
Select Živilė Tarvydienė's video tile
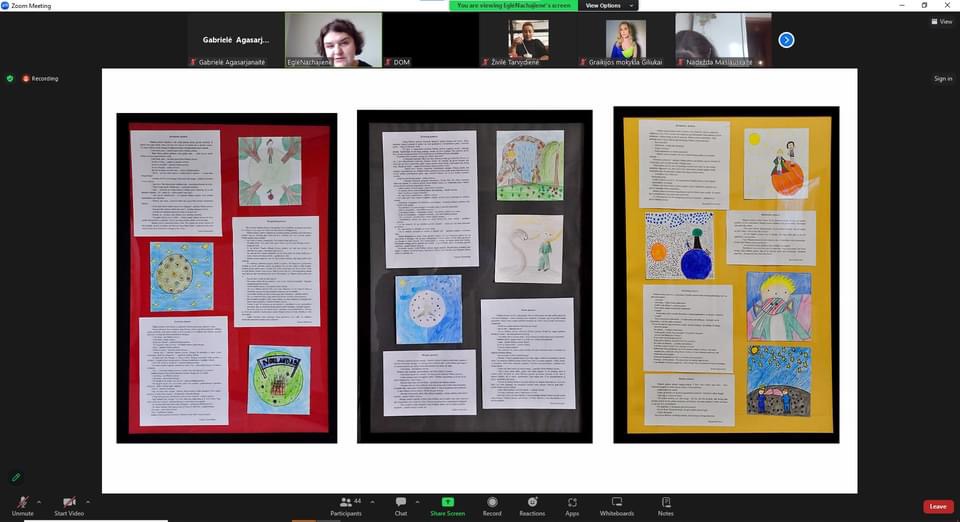click(x=528, y=40)
